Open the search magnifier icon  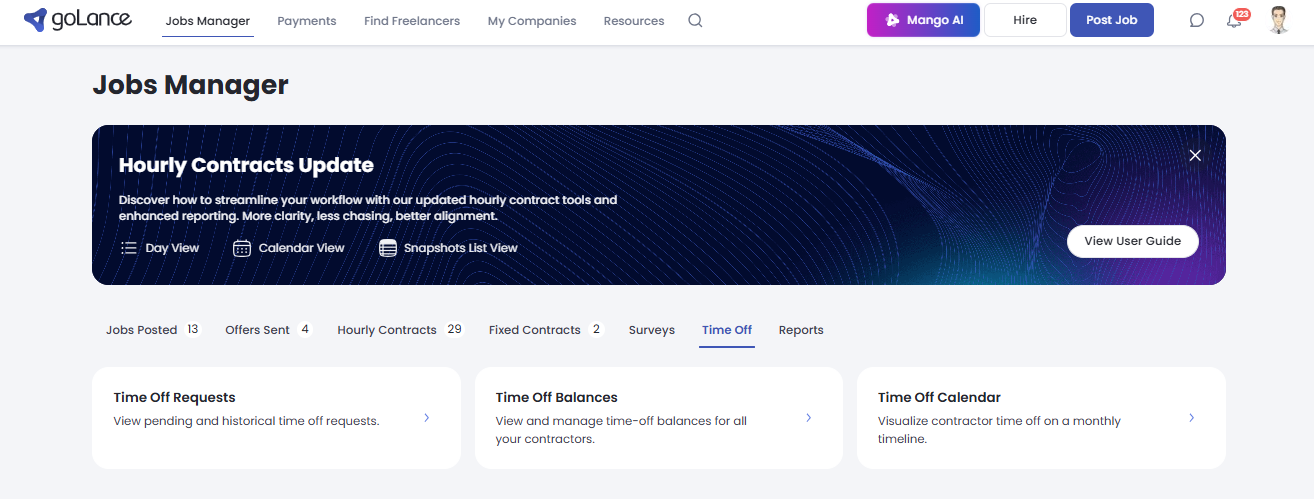tap(695, 20)
